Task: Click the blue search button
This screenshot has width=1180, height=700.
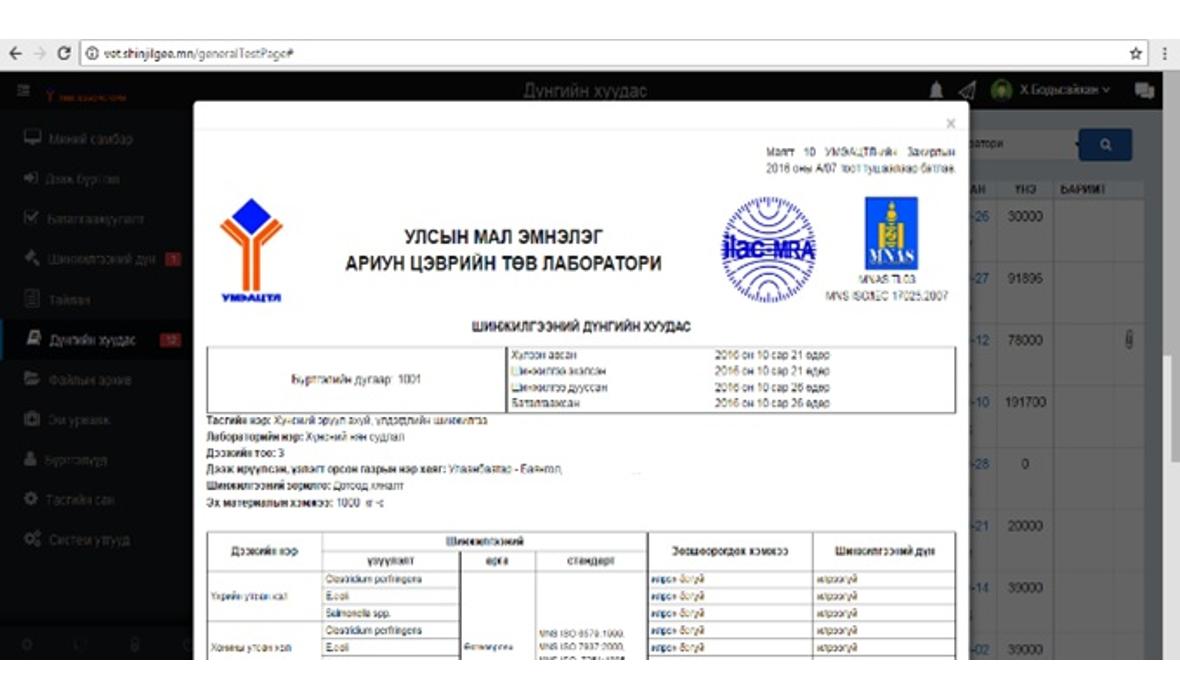Action: tap(1105, 145)
